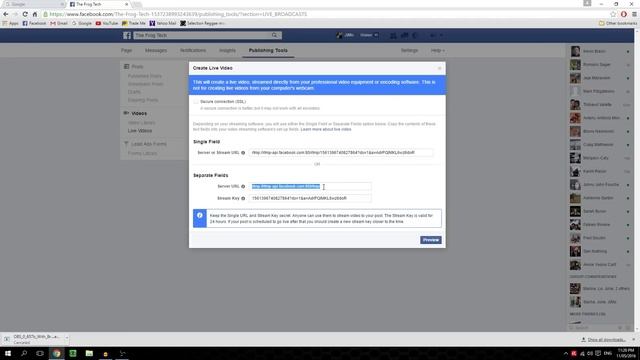The height and width of the screenshot is (360, 640).
Task: Click the search magnifier in Facebook search bar
Action: point(275,36)
